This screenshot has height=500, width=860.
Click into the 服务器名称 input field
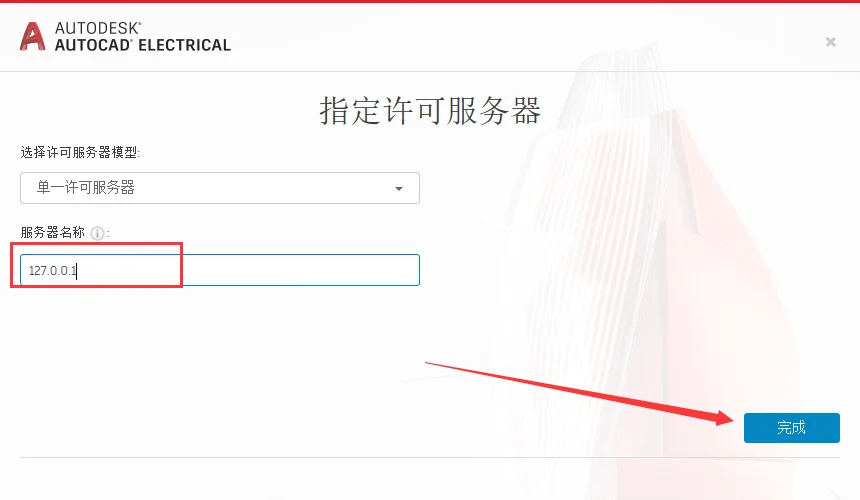(x=220, y=270)
